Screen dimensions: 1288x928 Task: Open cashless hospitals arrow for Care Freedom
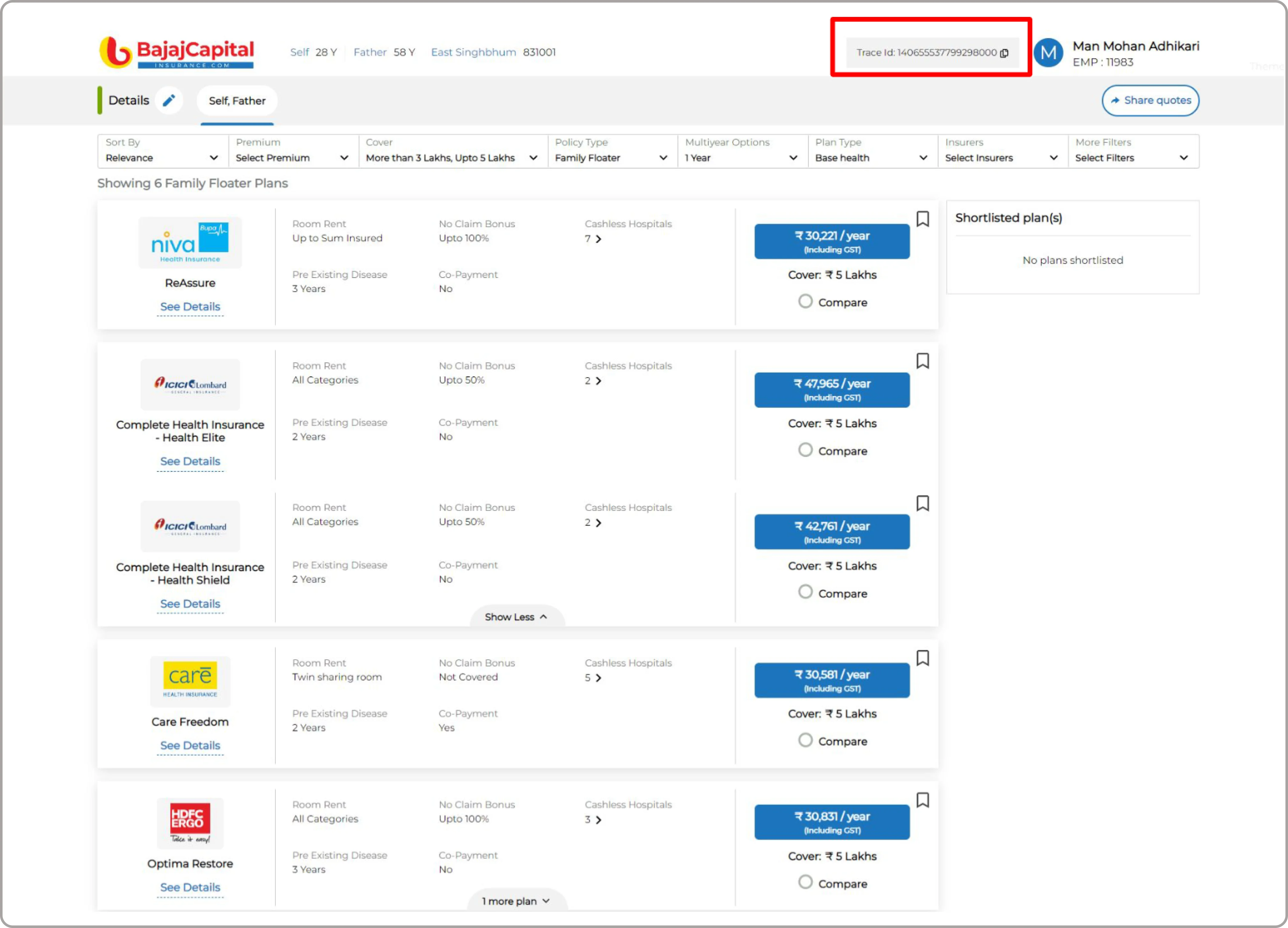[x=599, y=678]
